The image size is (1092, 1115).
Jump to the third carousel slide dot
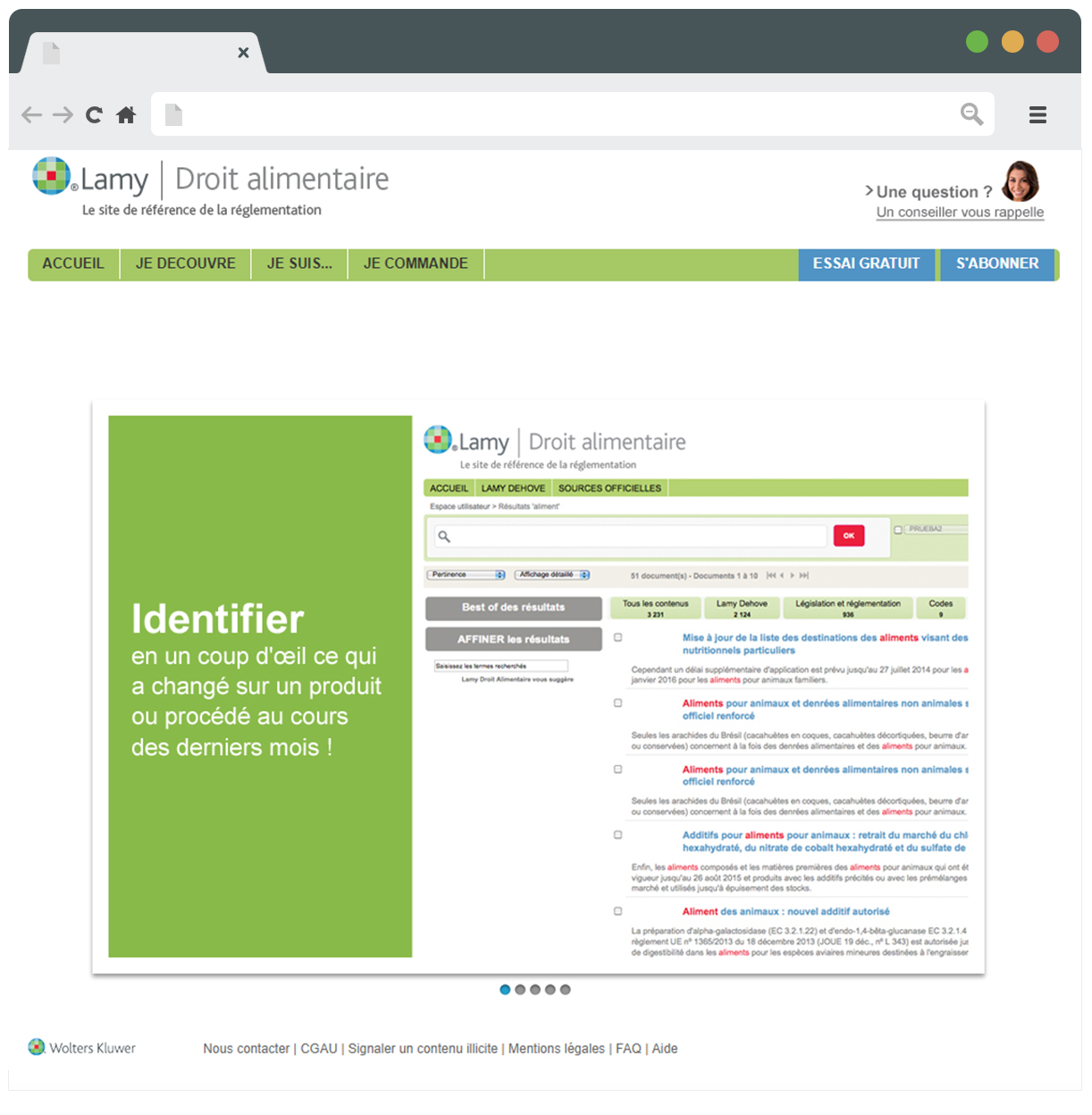click(x=535, y=989)
